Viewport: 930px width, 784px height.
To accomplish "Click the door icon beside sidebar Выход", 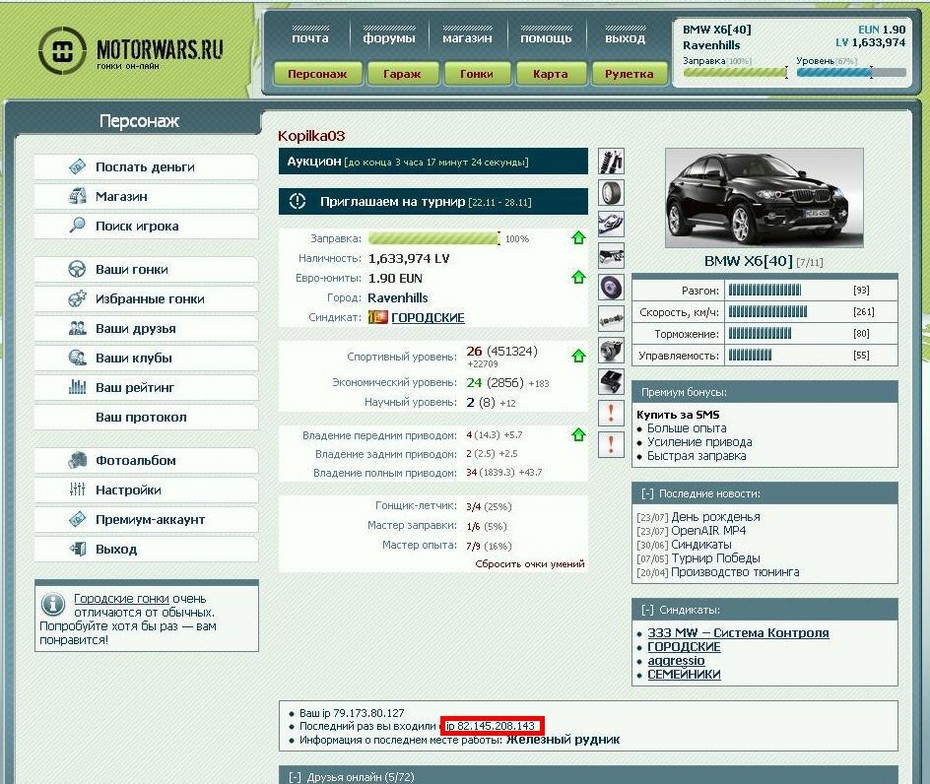I will [78, 549].
